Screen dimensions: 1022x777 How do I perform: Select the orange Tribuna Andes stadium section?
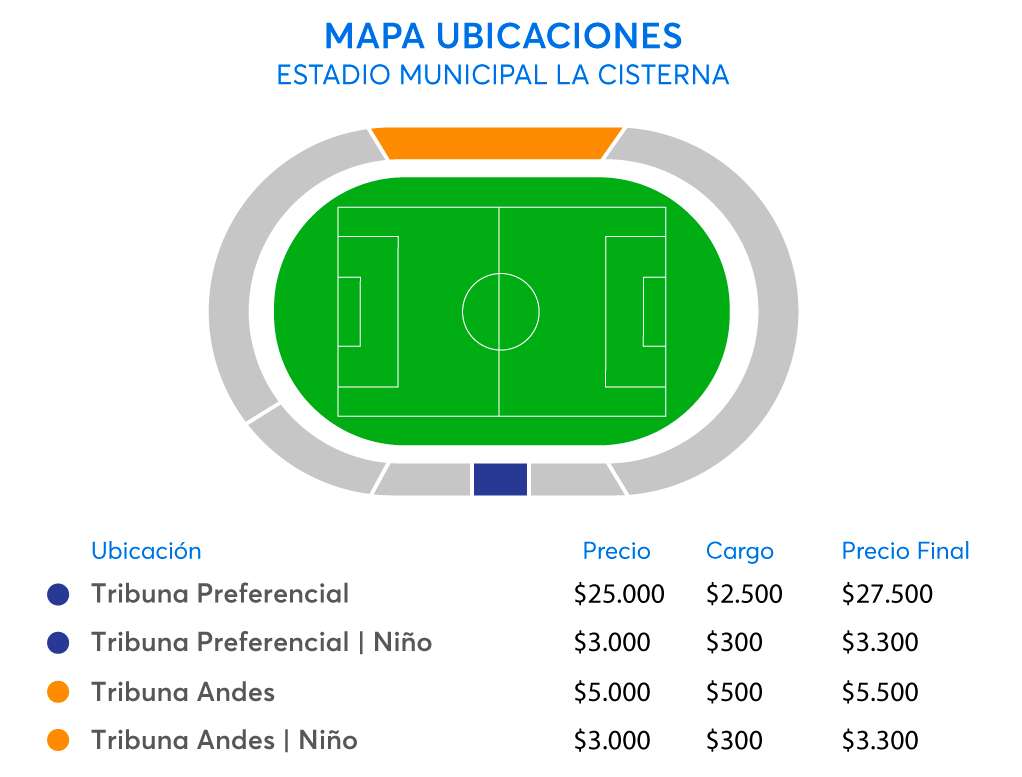497,143
